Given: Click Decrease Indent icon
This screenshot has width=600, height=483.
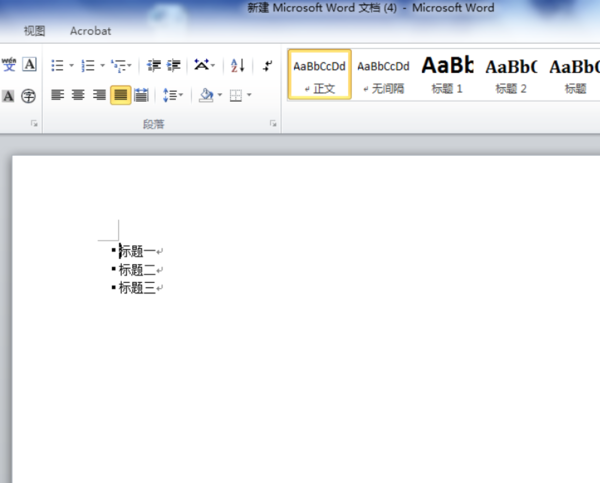Looking at the screenshot, I should pyautogui.click(x=154, y=65).
